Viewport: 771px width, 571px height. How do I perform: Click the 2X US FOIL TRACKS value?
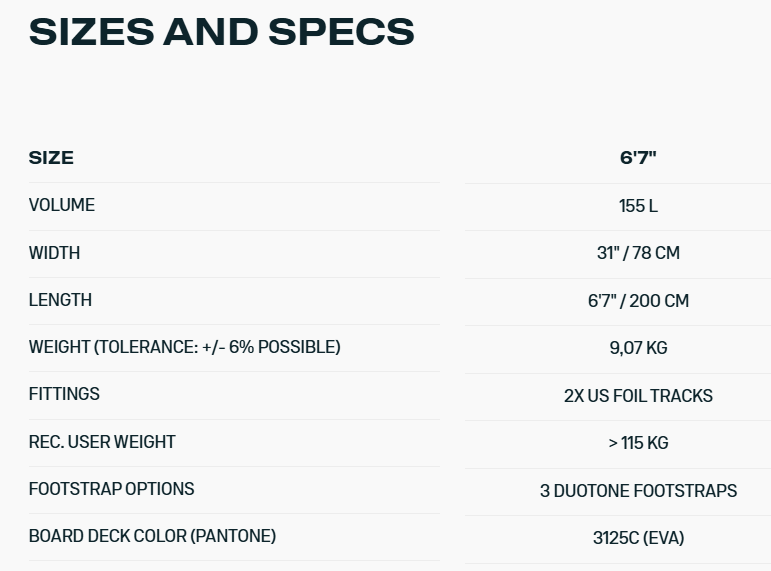pos(638,396)
